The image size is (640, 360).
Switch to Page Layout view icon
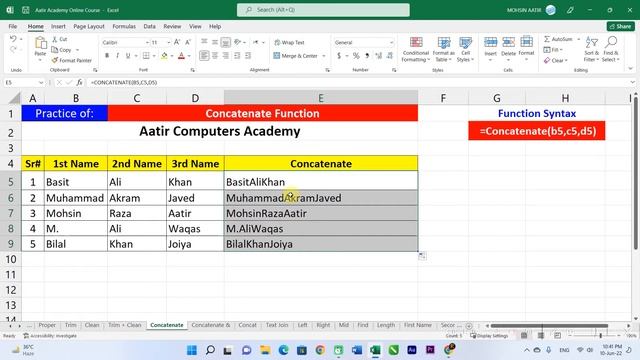click(540, 336)
